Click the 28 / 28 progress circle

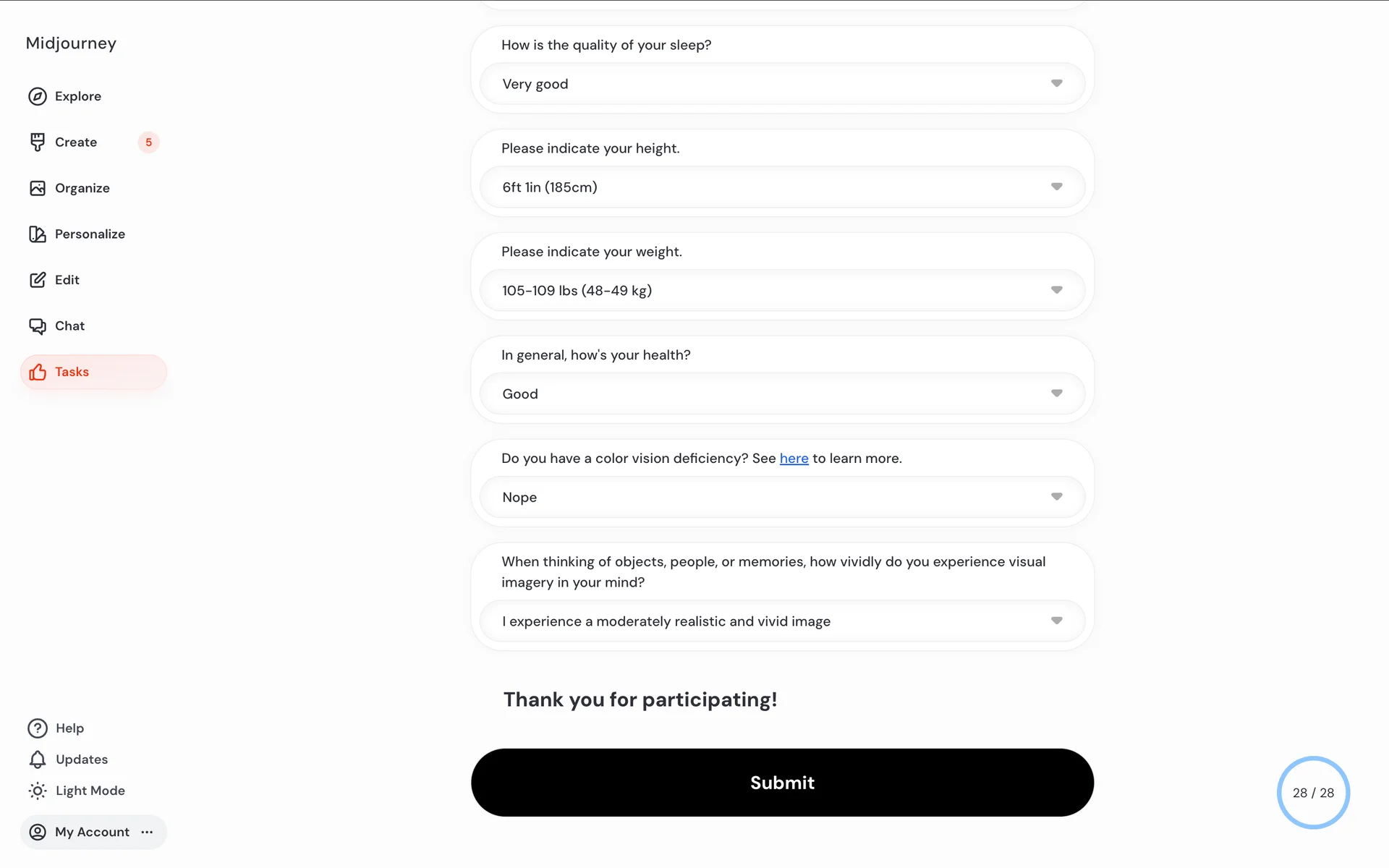[1313, 793]
